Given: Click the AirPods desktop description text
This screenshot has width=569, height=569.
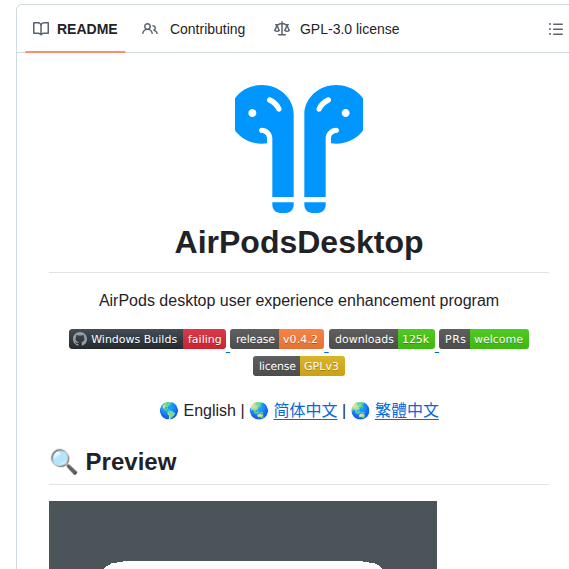Looking at the screenshot, I should [299, 300].
